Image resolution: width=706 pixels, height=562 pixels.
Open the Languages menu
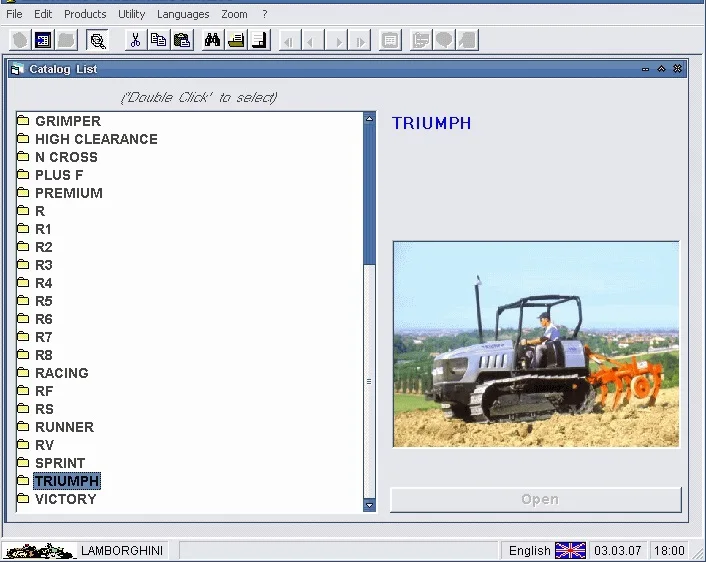point(183,14)
